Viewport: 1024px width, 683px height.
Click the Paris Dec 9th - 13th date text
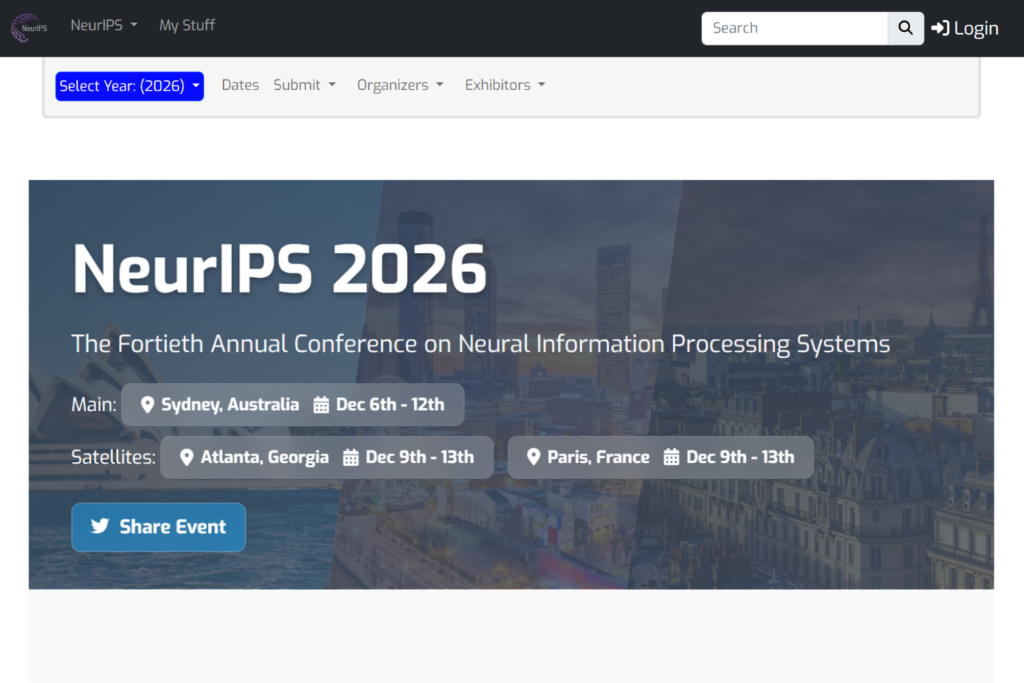tap(740, 457)
